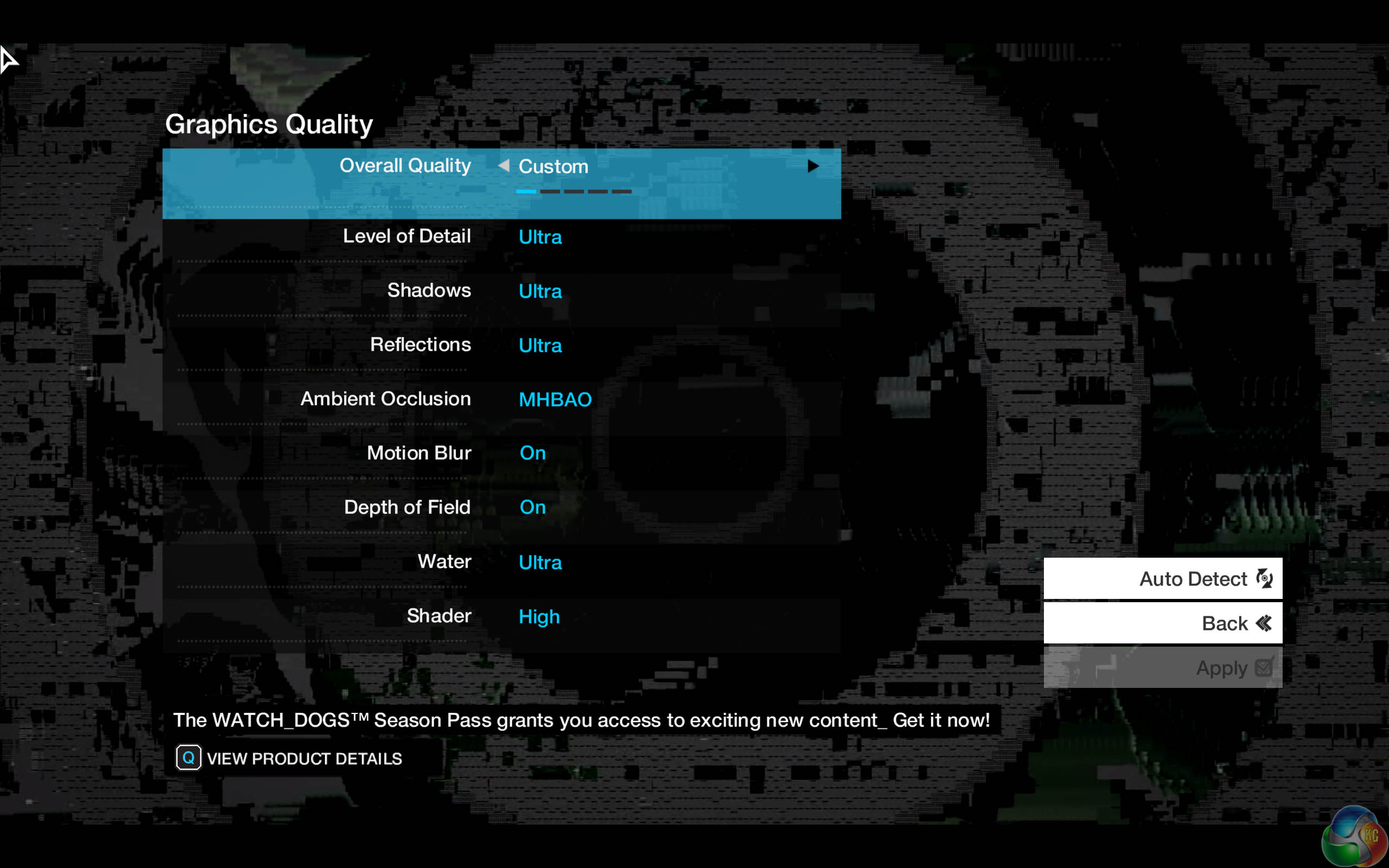Toggle the Motion Blur On value
Image resolution: width=1389 pixels, height=868 pixels.
pyautogui.click(x=533, y=453)
